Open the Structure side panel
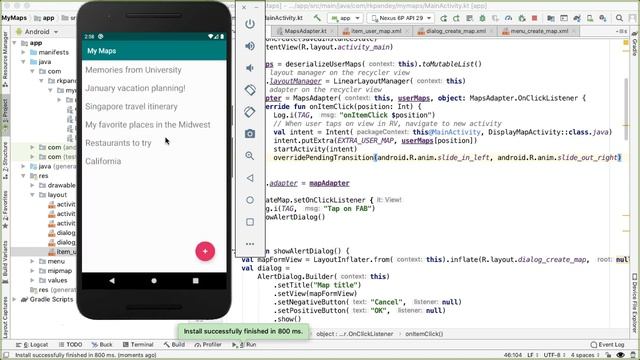Screen dimensions: 640x360 pos(5,160)
